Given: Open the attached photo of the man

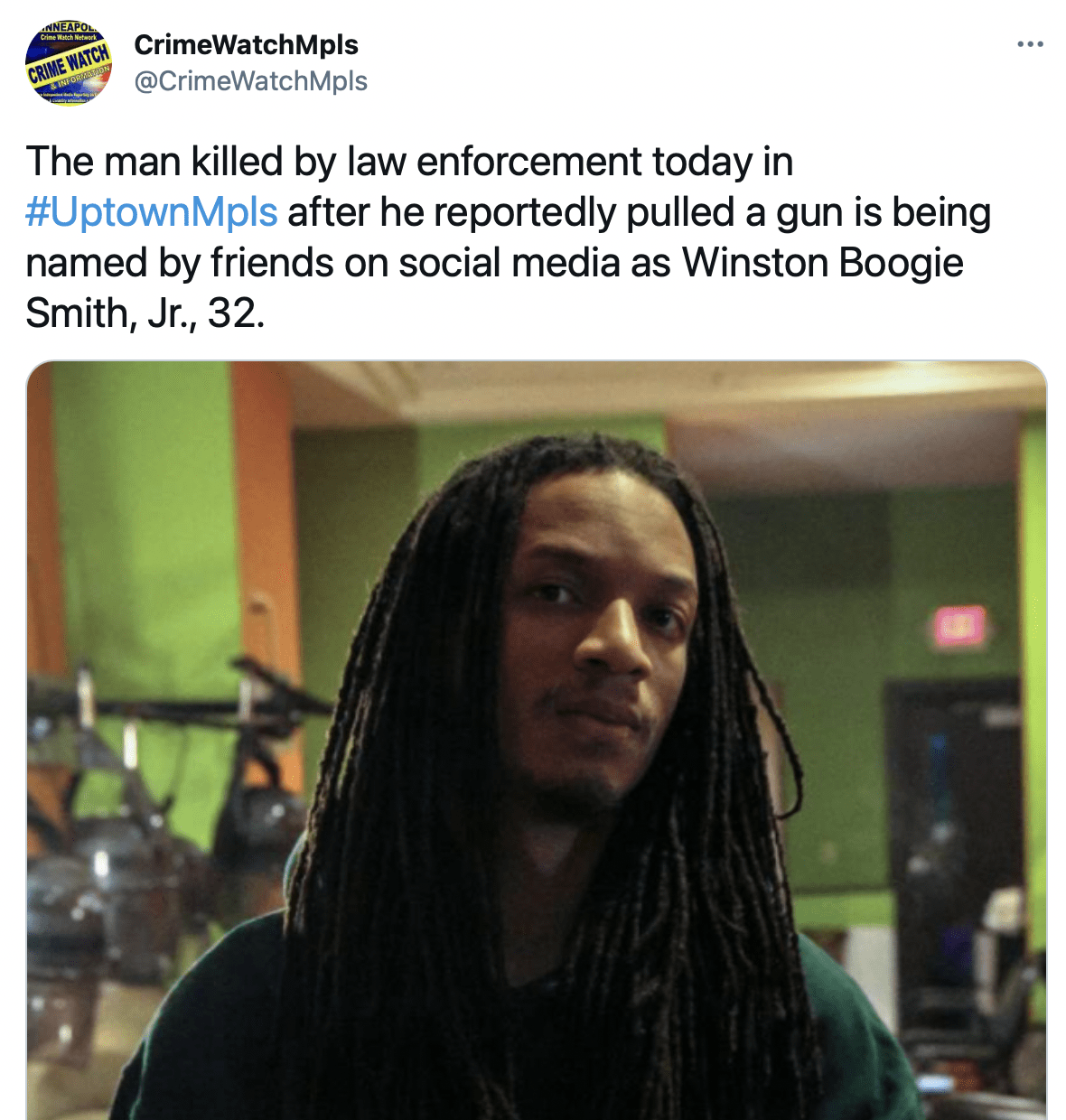Looking at the screenshot, I should 537,741.
